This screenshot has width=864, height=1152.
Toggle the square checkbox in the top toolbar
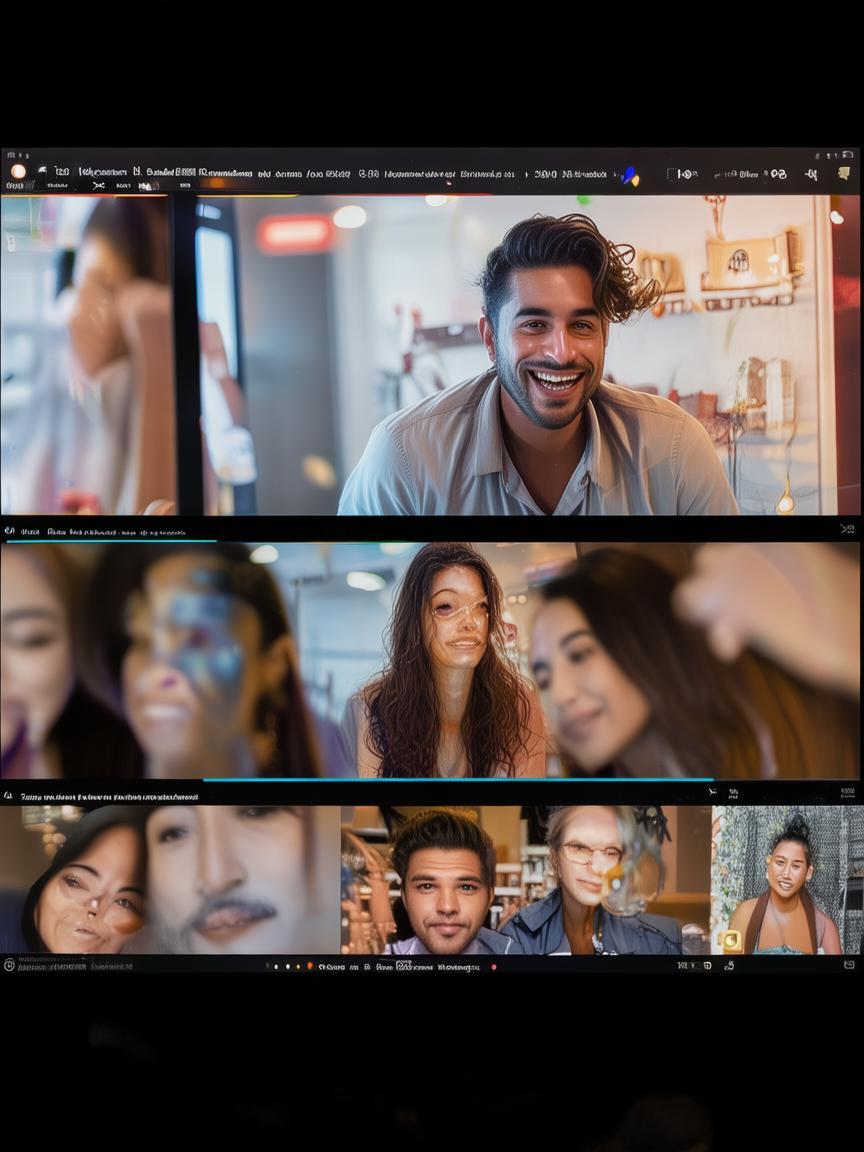tap(672, 174)
